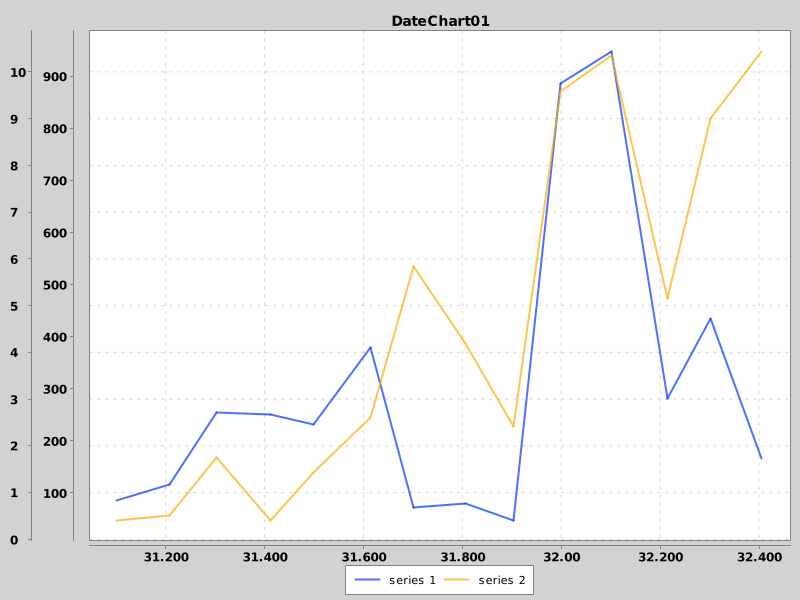The width and height of the screenshot is (800, 600).
Task: Click the inner axis label 400
Action: tap(55, 337)
